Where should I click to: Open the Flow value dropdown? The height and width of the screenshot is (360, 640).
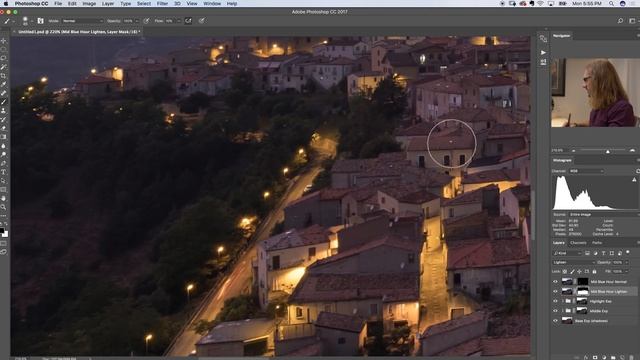(x=179, y=21)
